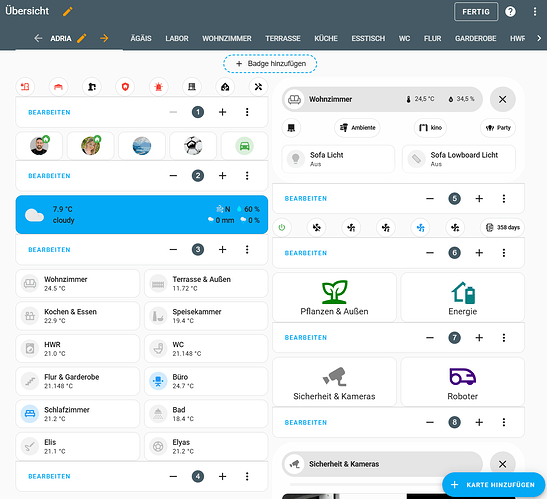Open the help question mark icon
The image size is (547, 499).
point(510,12)
